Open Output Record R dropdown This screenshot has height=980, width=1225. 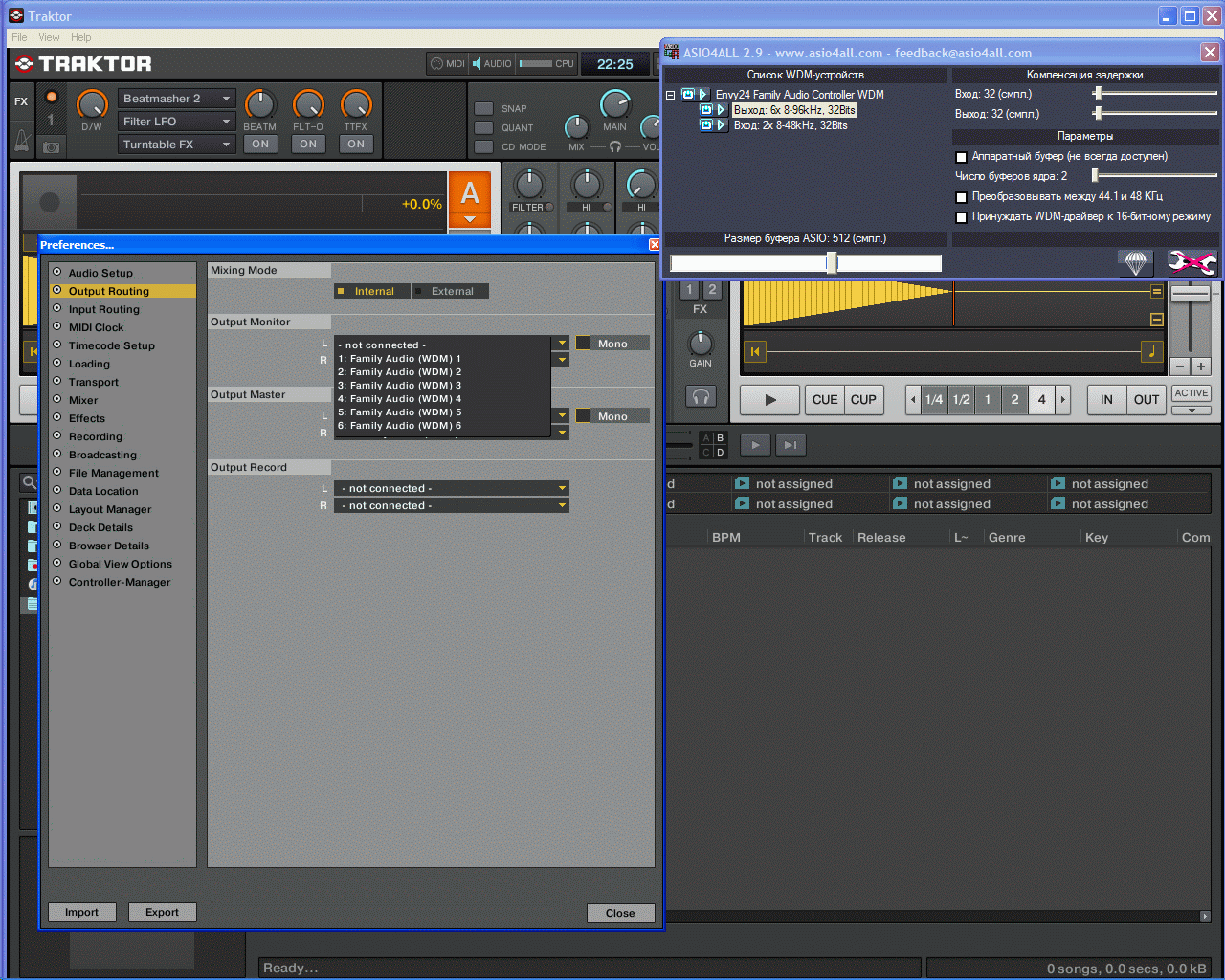[x=452, y=505]
